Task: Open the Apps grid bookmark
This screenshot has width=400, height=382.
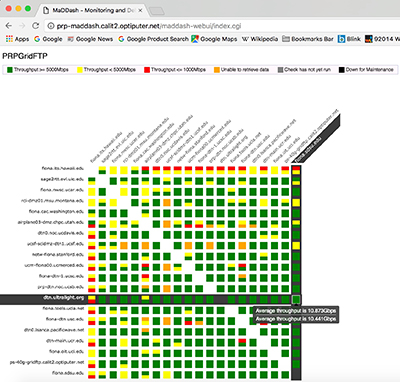Action: (18, 39)
